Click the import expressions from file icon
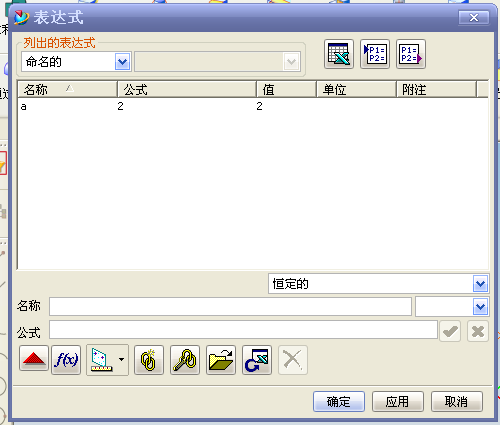This screenshot has height=425, width=500. [375, 54]
